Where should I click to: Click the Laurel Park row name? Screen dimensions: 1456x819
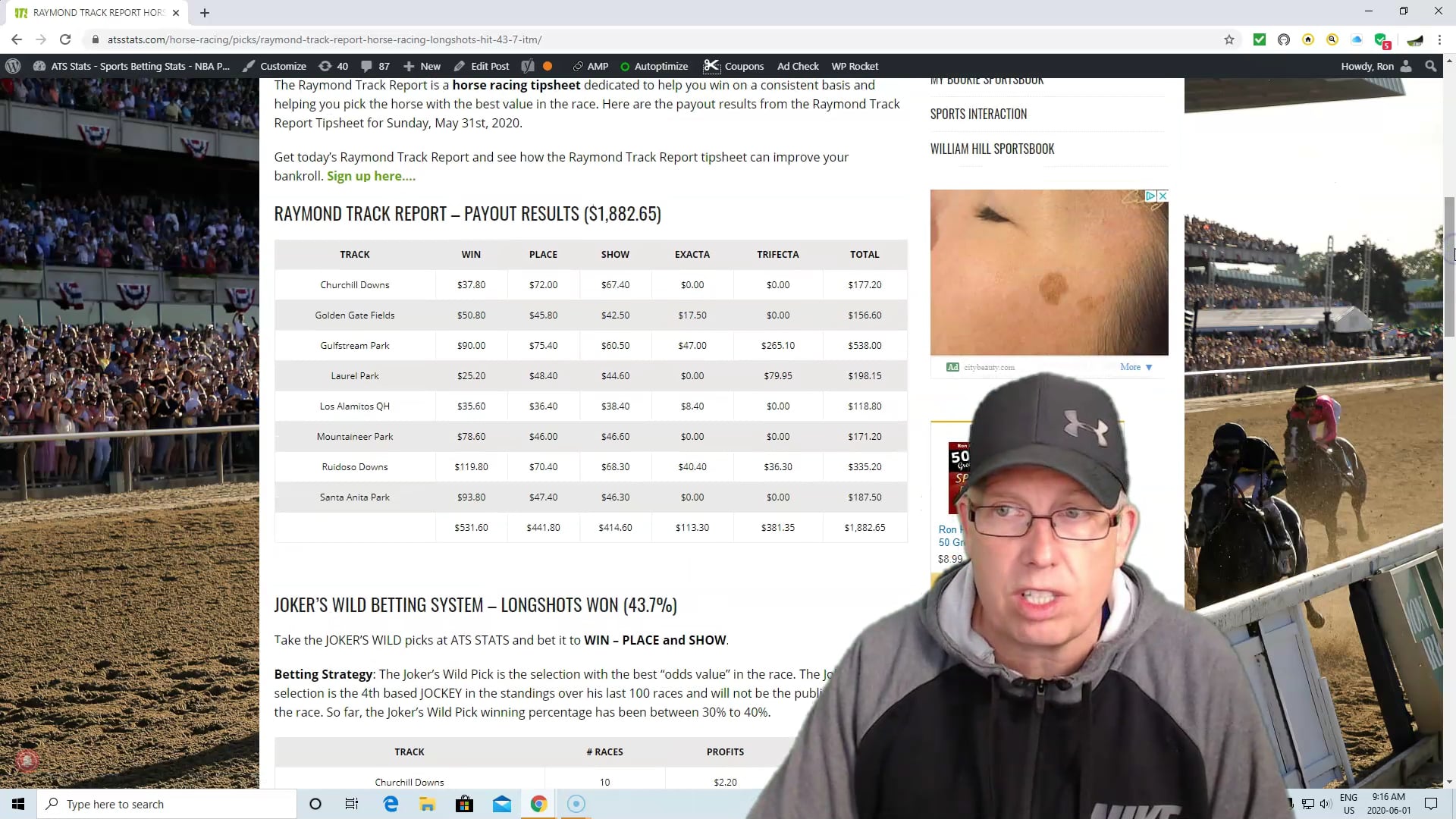[355, 376]
